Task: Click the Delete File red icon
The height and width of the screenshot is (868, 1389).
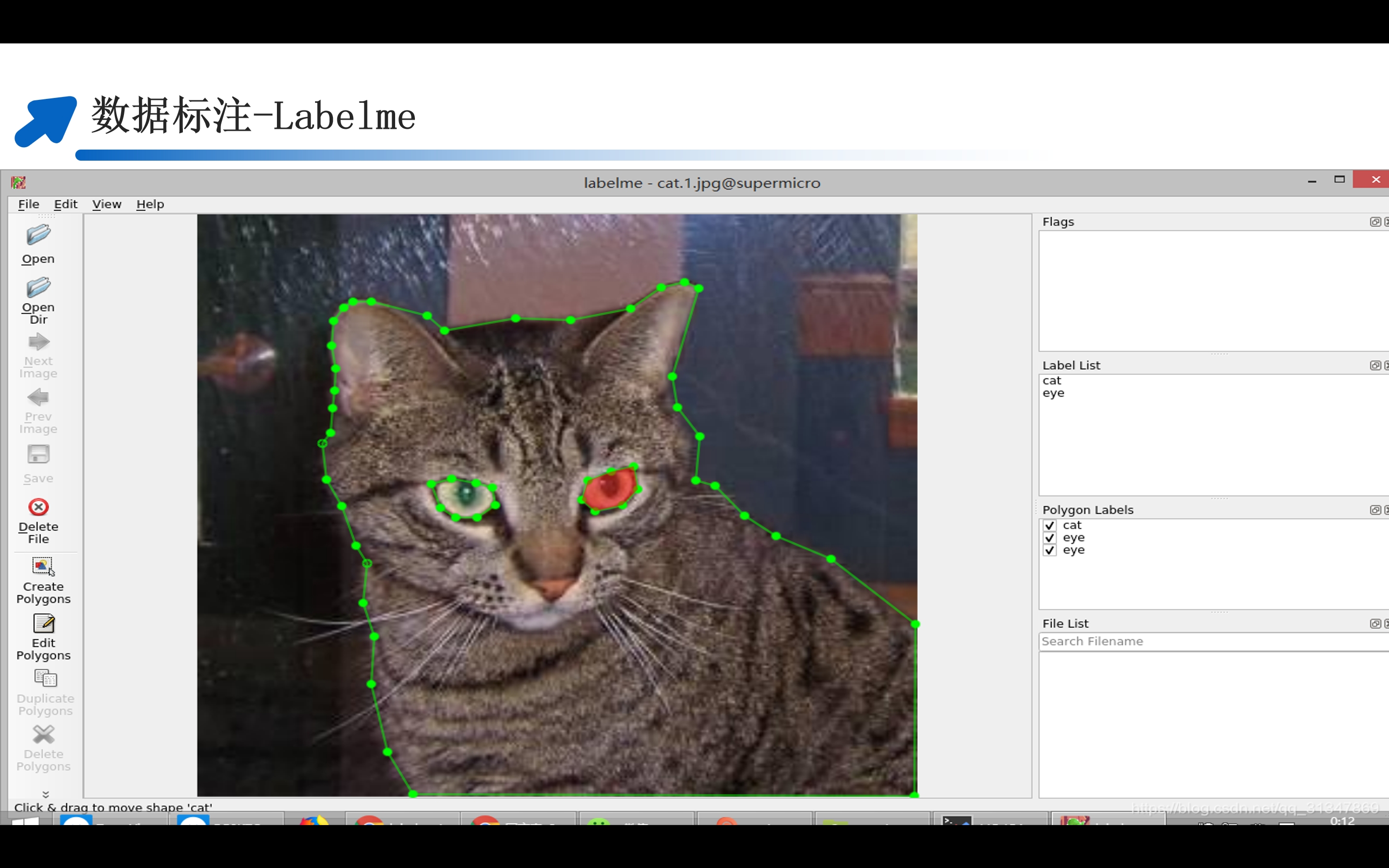Action: (x=39, y=508)
